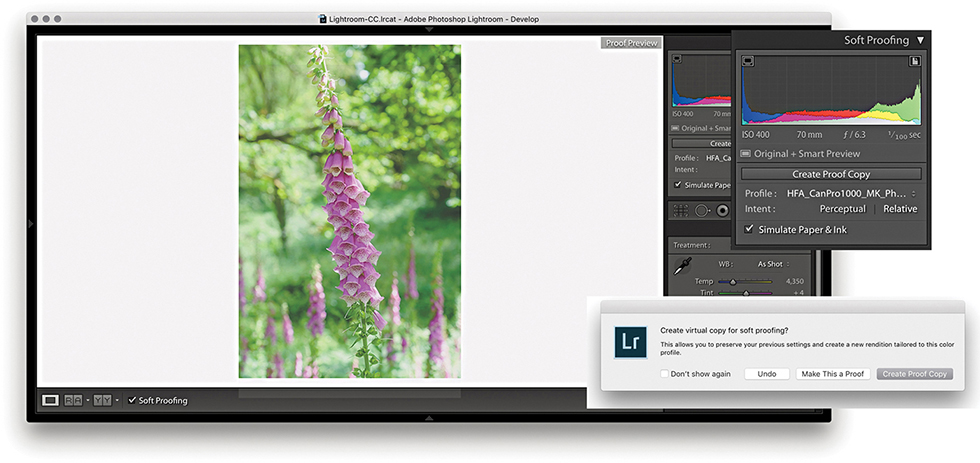Click the Tint value + 4
This screenshot has width=980, height=463.
(798, 292)
